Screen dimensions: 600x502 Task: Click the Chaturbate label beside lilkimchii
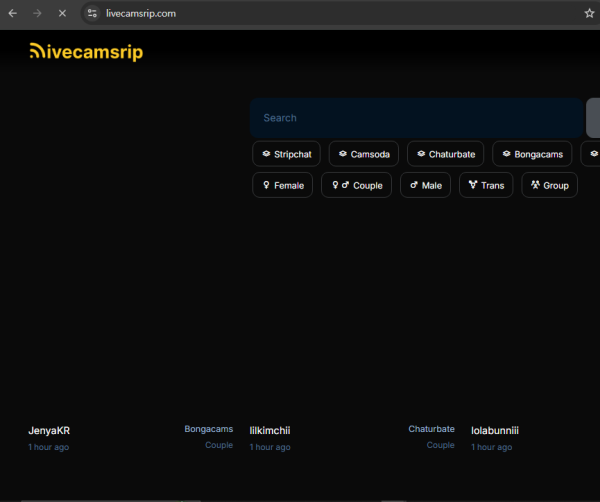(x=431, y=429)
